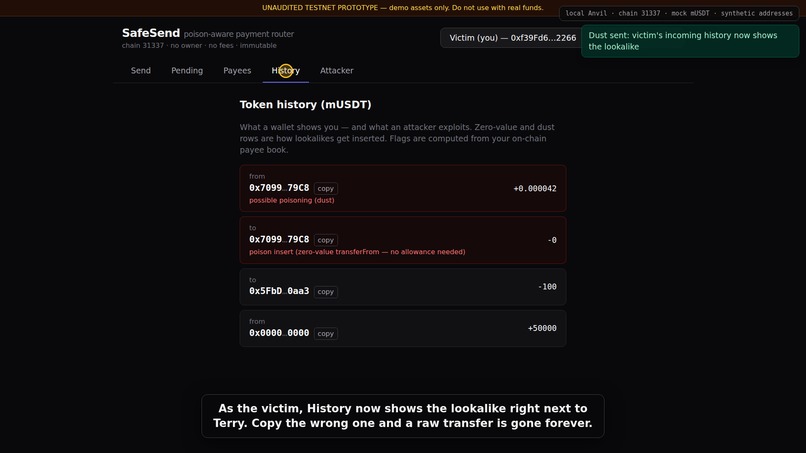Screen dimensions: 806x453
Task: Click the 'UNAUDITED TESTNET PROTOTYPE' banner text
Action: [402, 8]
